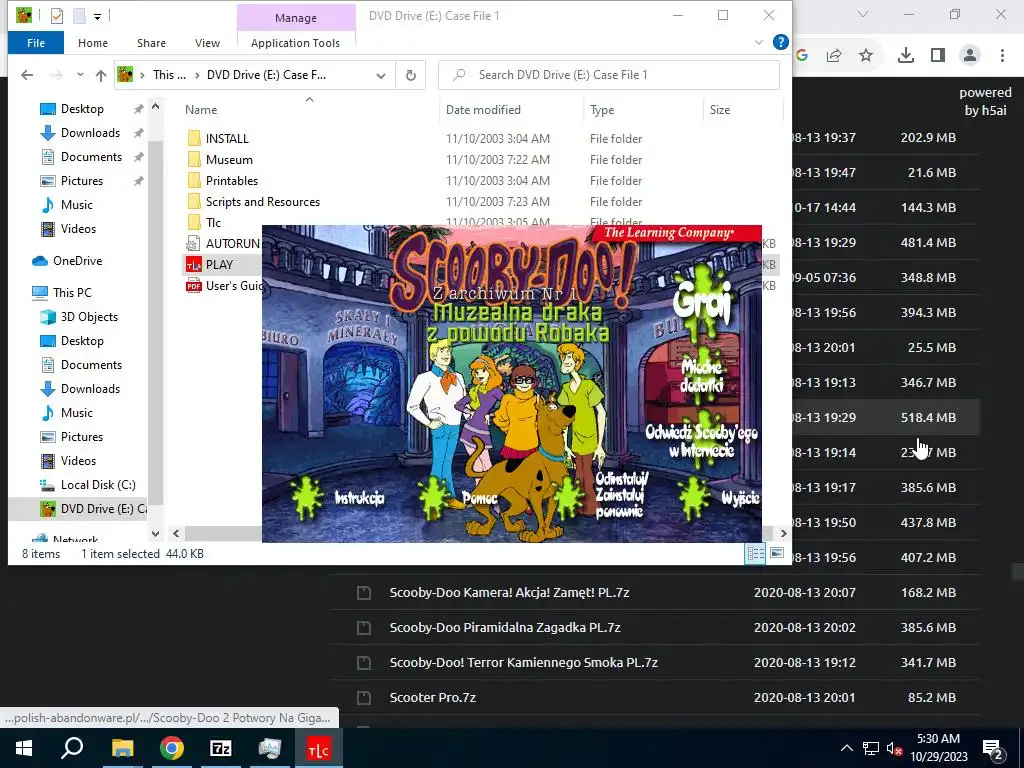
Task: Open Windows Start menu
Action: (24, 748)
